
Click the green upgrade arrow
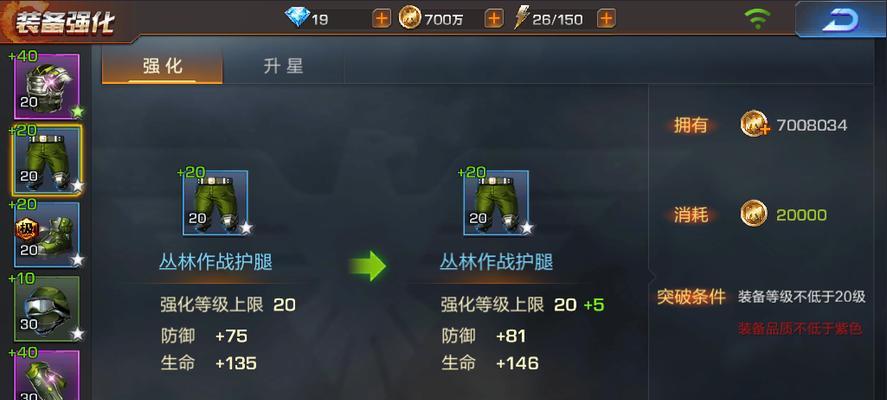[368, 265]
